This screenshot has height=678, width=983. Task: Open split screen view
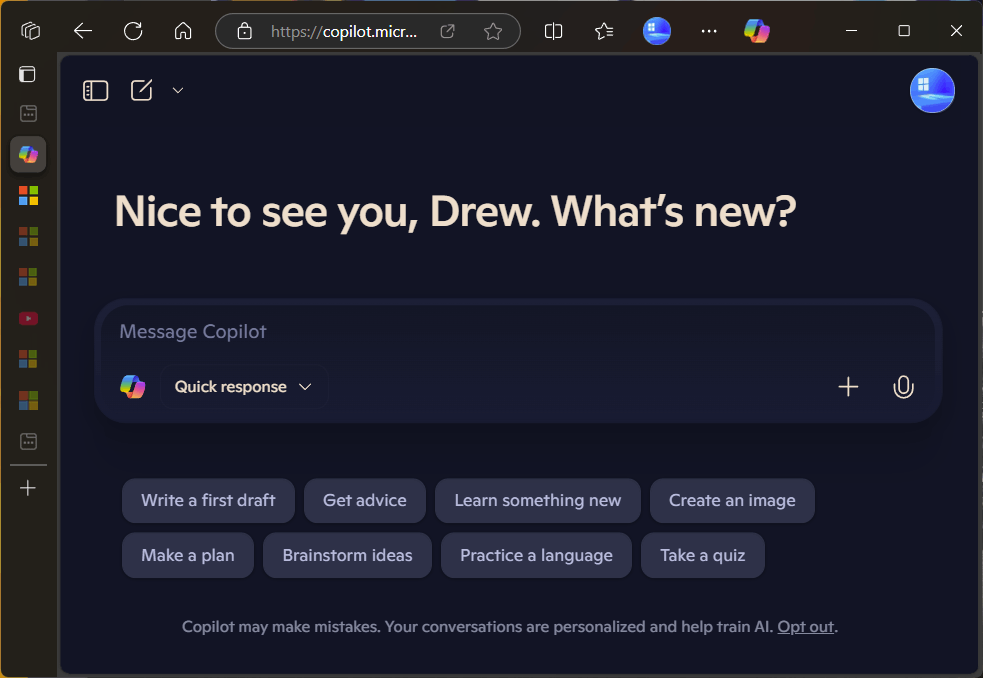point(554,31)
